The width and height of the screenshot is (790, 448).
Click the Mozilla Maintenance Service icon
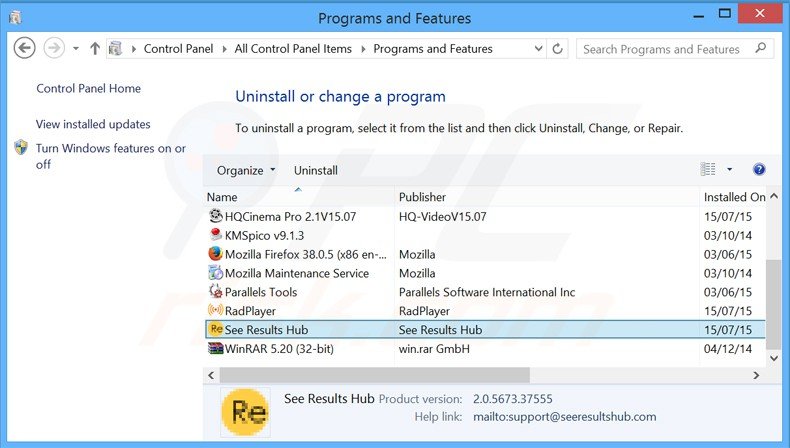tap(216, 273)
